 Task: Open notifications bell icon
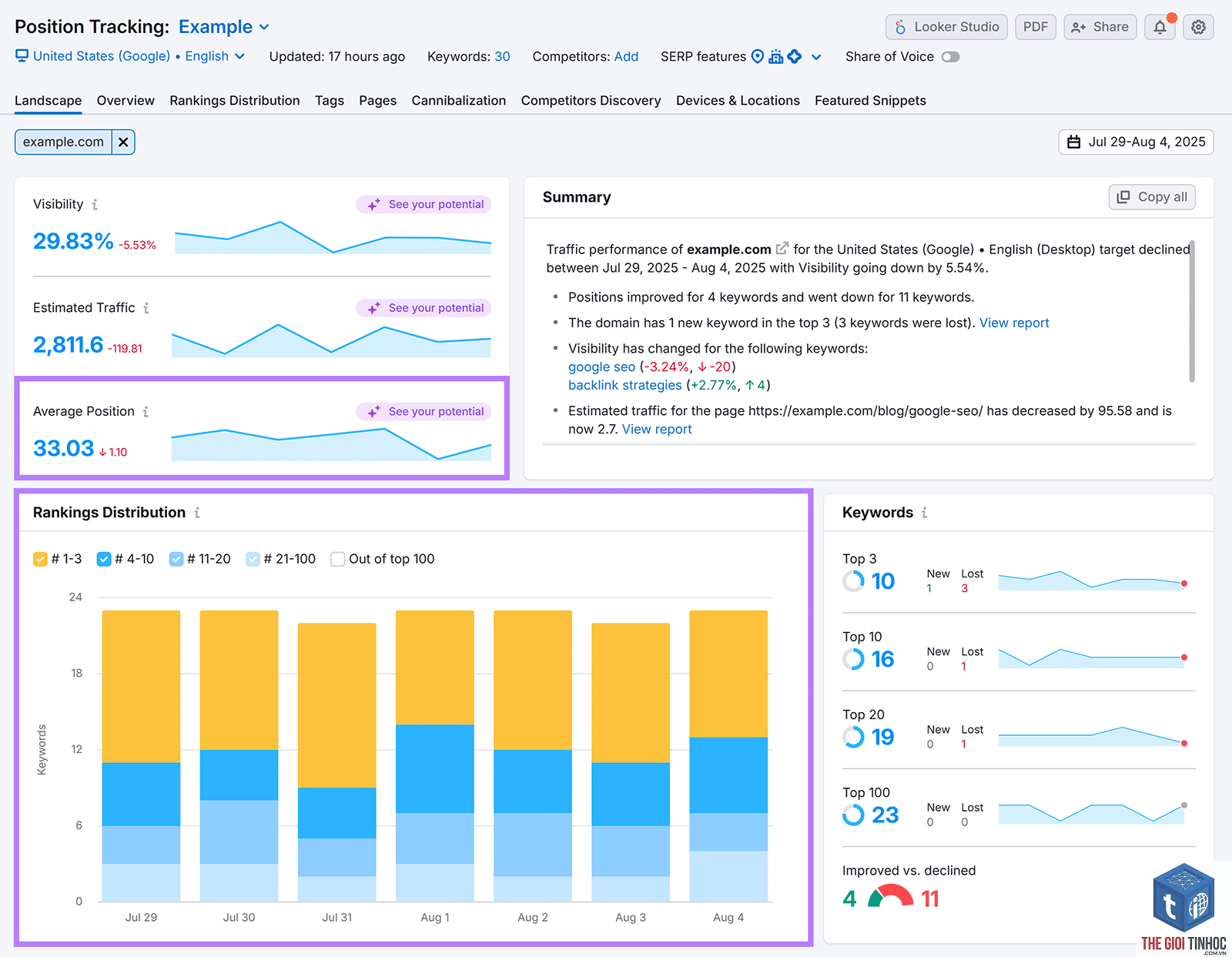point(1160,27)
